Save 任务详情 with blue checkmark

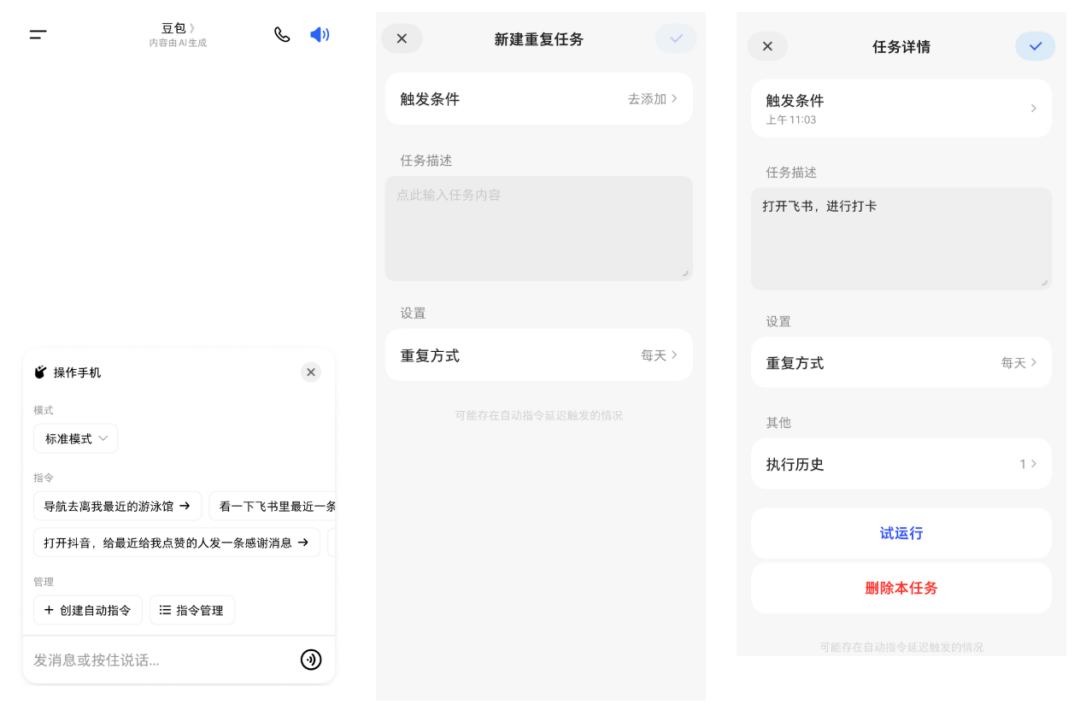(1035, 46)
